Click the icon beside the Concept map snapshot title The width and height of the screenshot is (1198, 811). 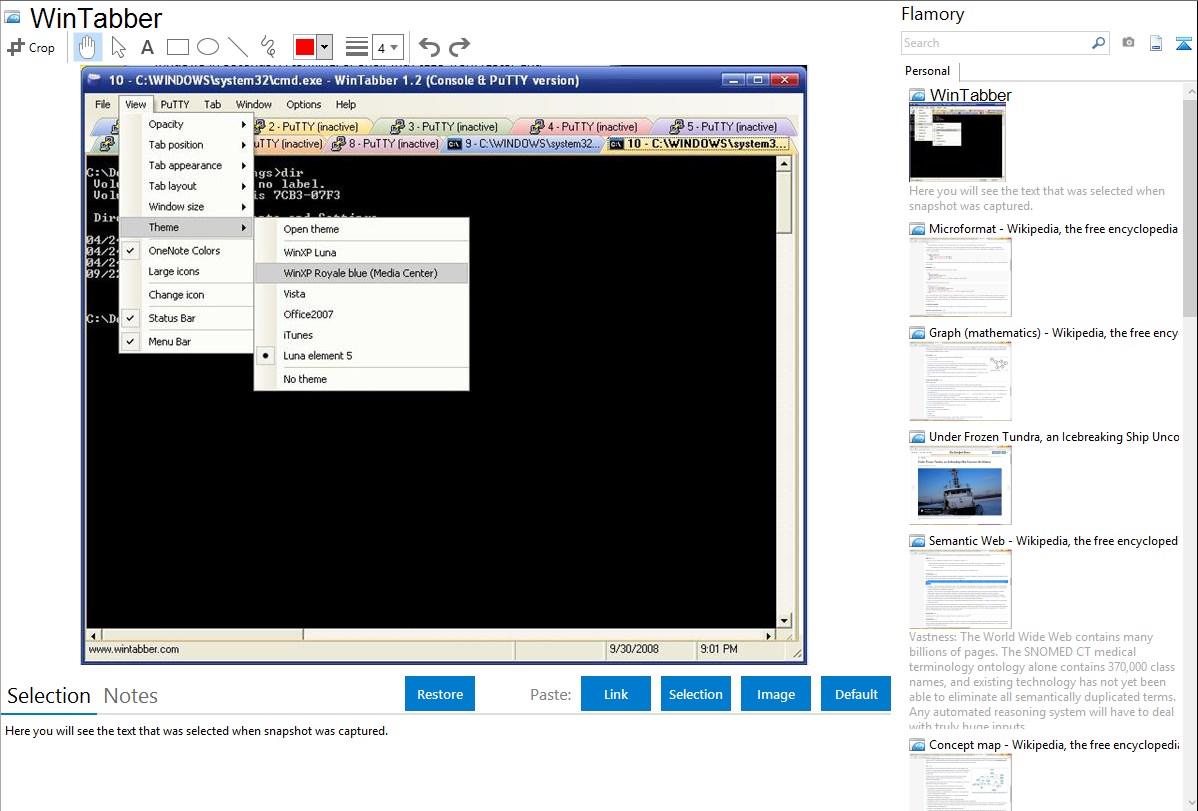click(917, 745)
